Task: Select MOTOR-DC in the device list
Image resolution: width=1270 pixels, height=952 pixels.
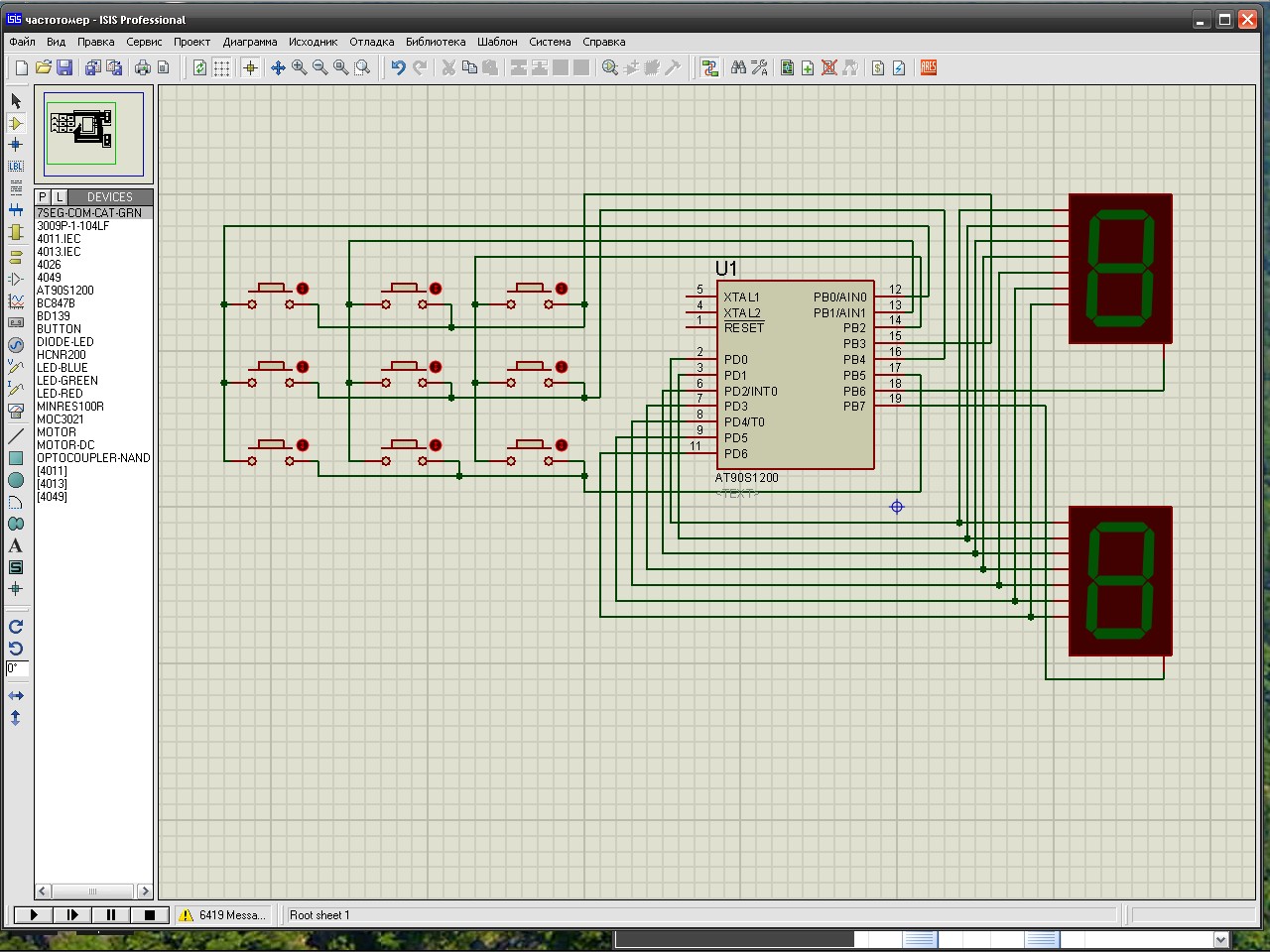Action: point(65,445)
